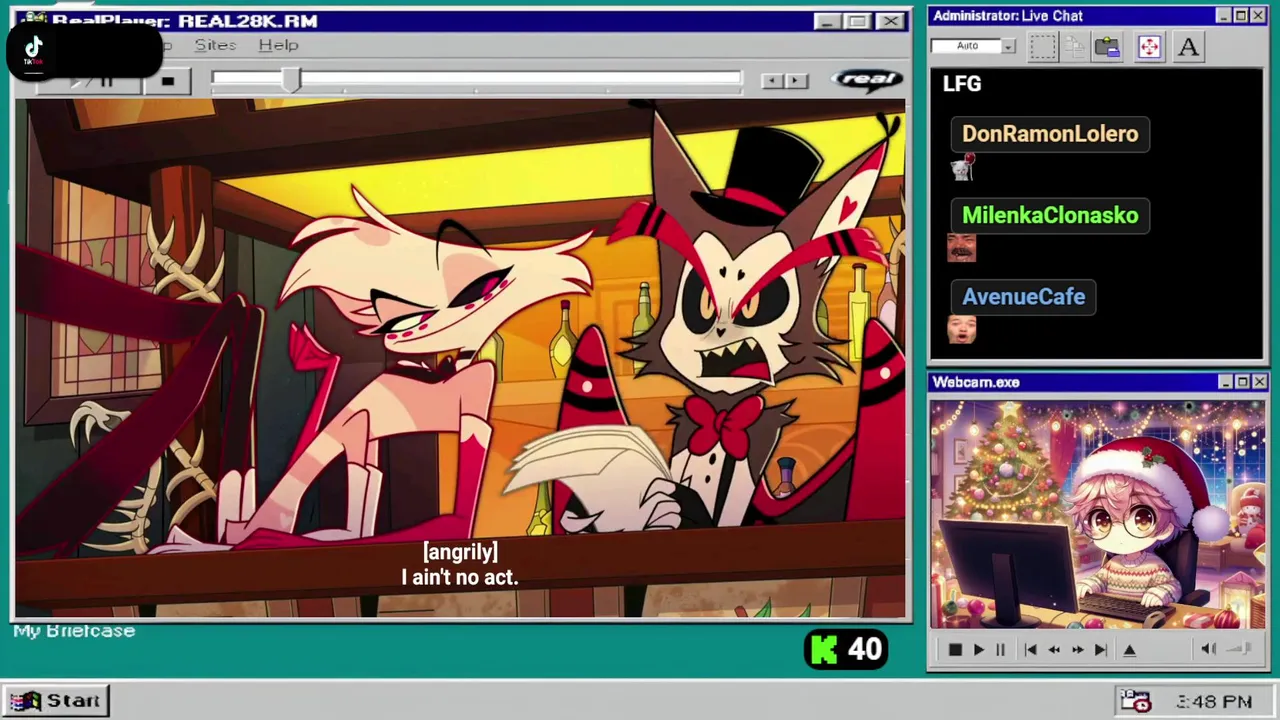Click the LFG chat message
This screenshot has width=1280, height=720.
click(962, 84)
